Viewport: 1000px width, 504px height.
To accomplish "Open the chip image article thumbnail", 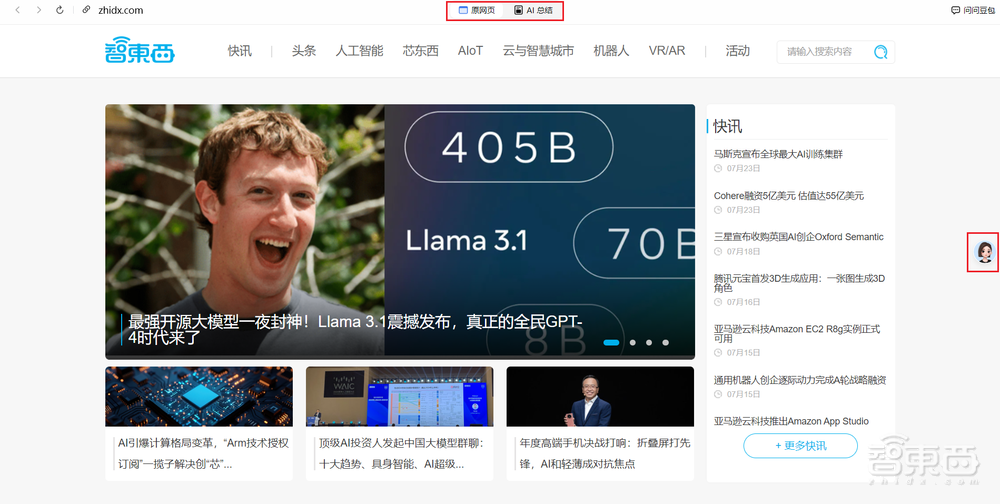I will (199, 396).
